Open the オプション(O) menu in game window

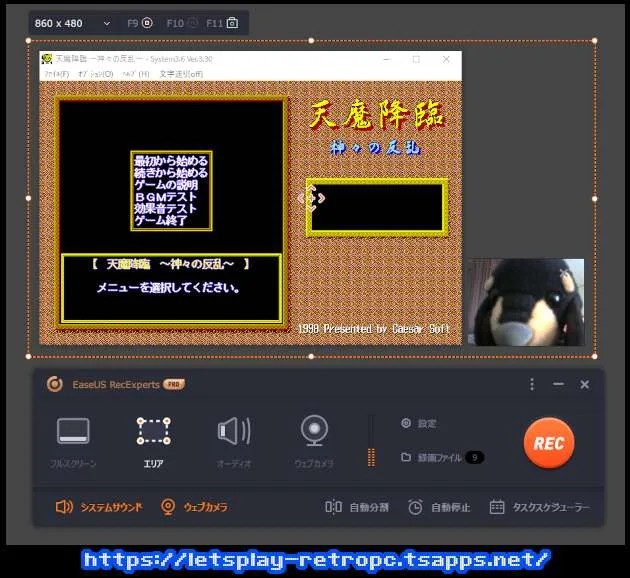(x=96, y=74)
